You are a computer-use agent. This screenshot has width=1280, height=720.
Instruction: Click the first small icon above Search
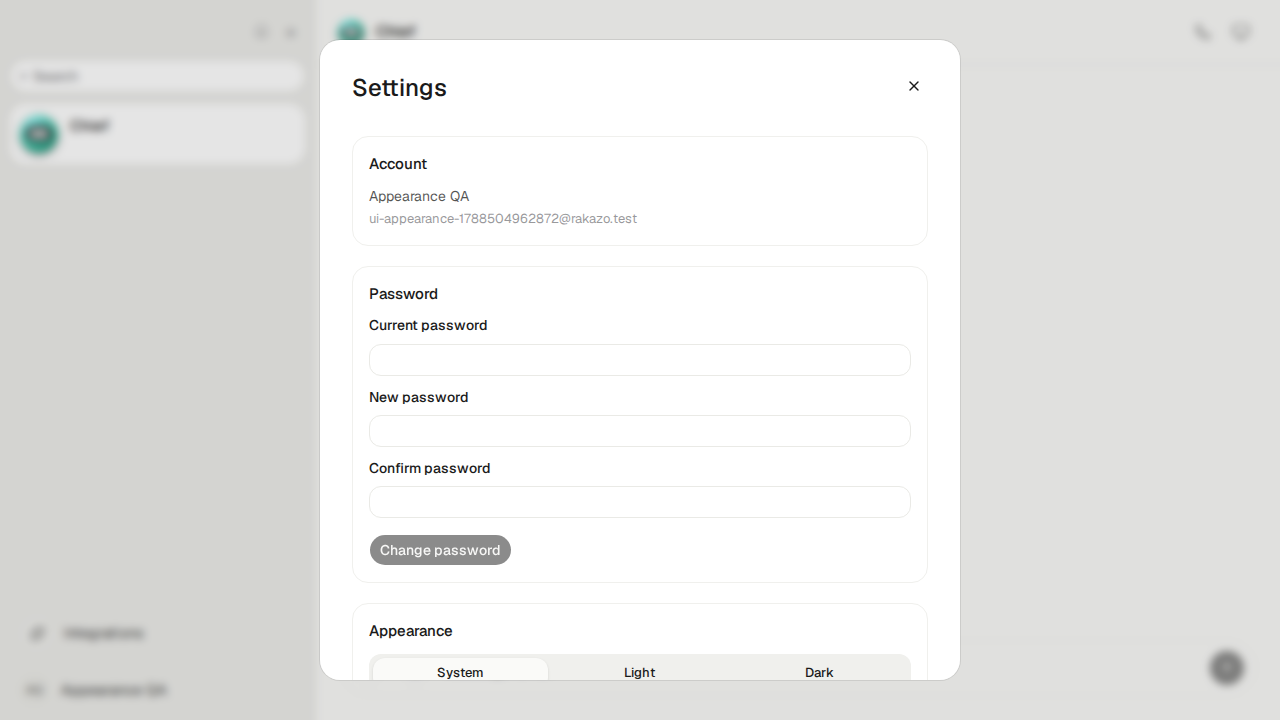pyautogui.click(x=261, y=32)
